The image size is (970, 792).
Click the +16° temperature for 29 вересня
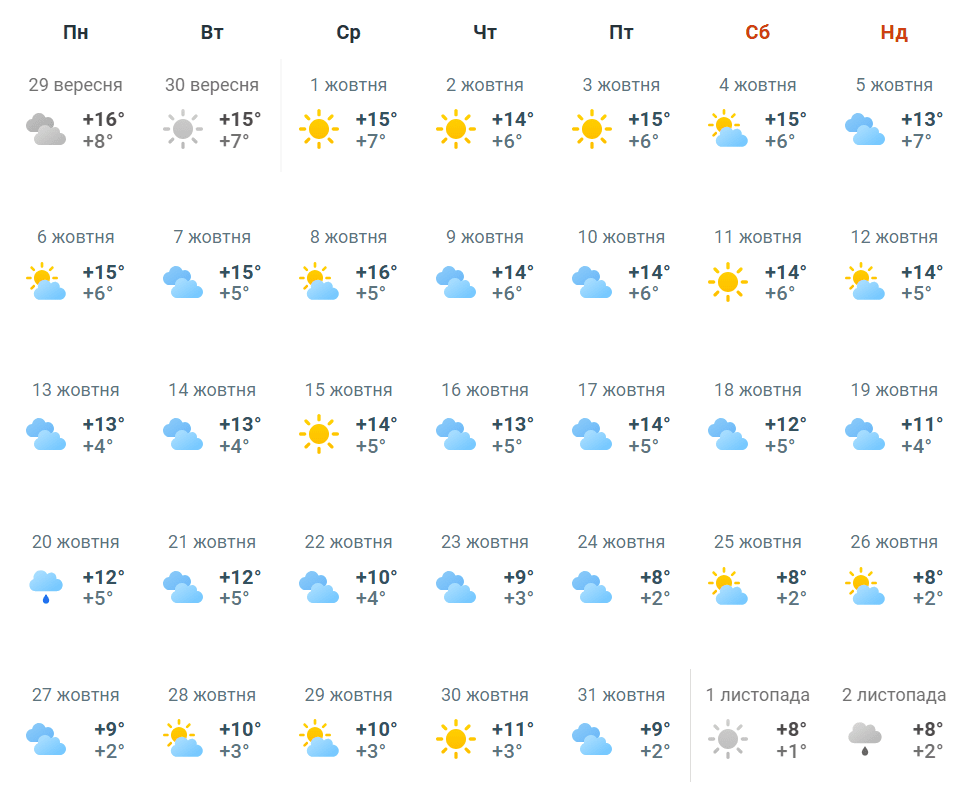click(x=104, y=119)
